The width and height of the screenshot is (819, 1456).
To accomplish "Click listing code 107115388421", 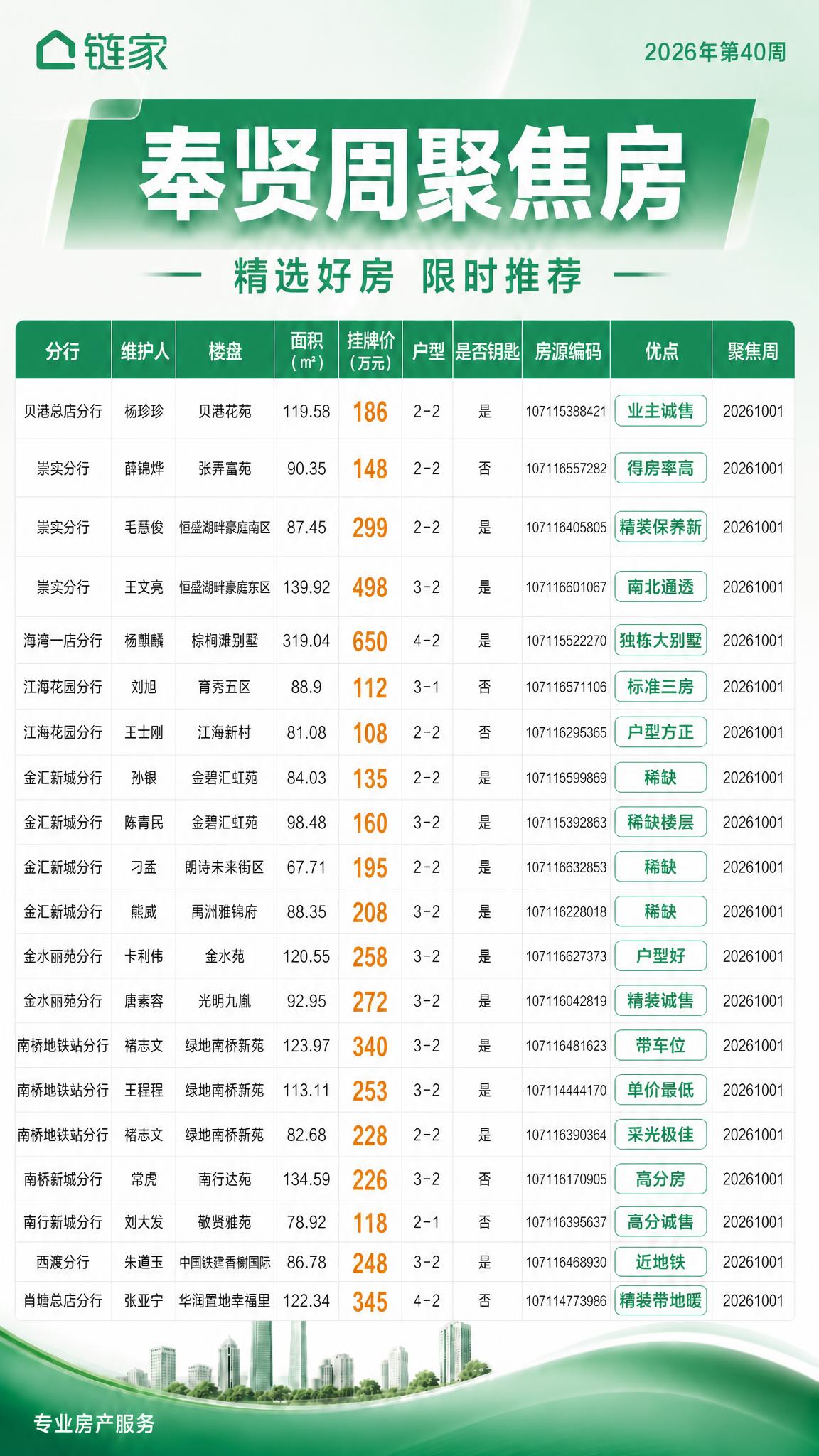I will pyautogui.click(x=566, y=412).
